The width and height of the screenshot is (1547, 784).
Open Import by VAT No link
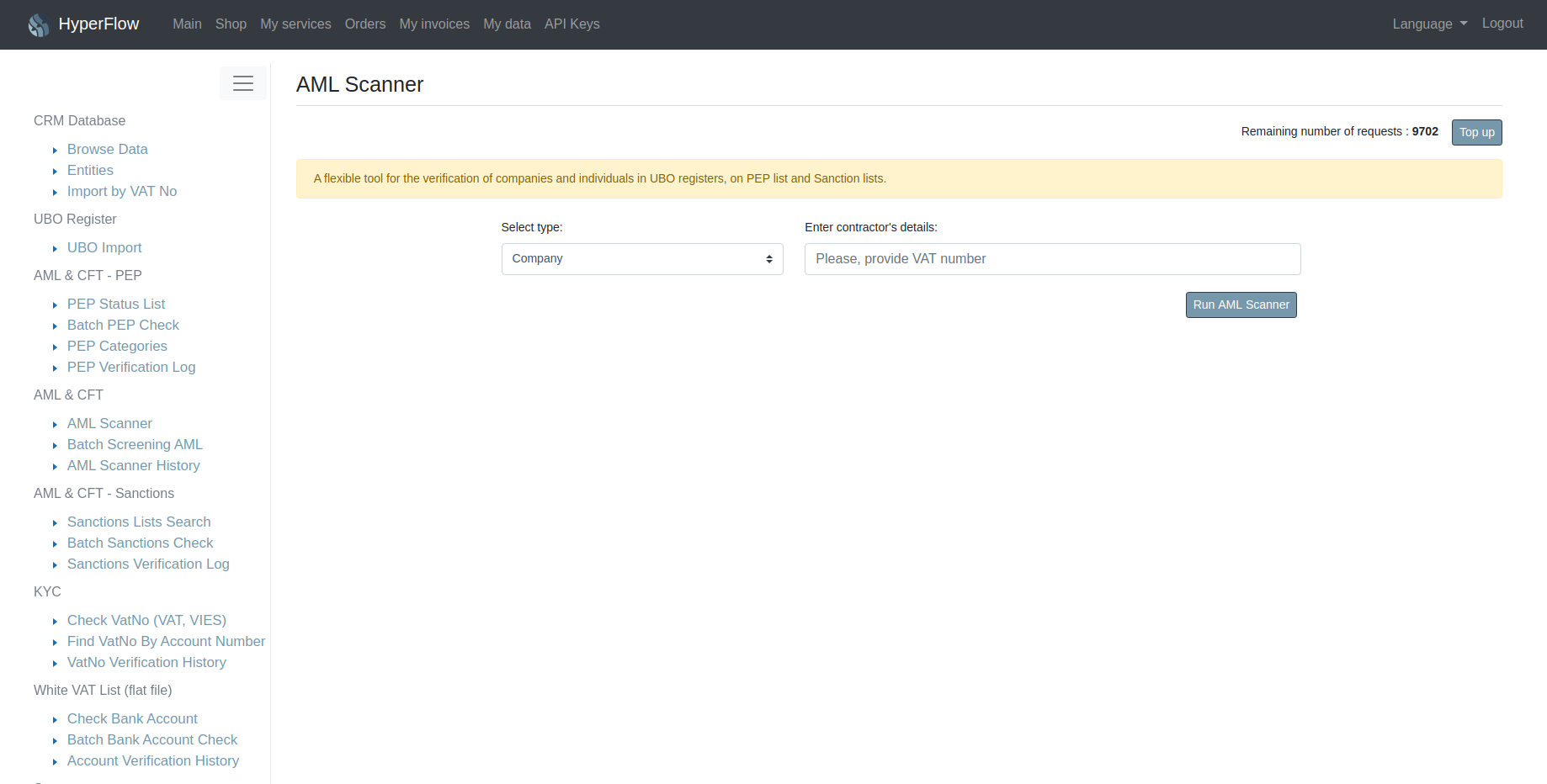(122, 191)
